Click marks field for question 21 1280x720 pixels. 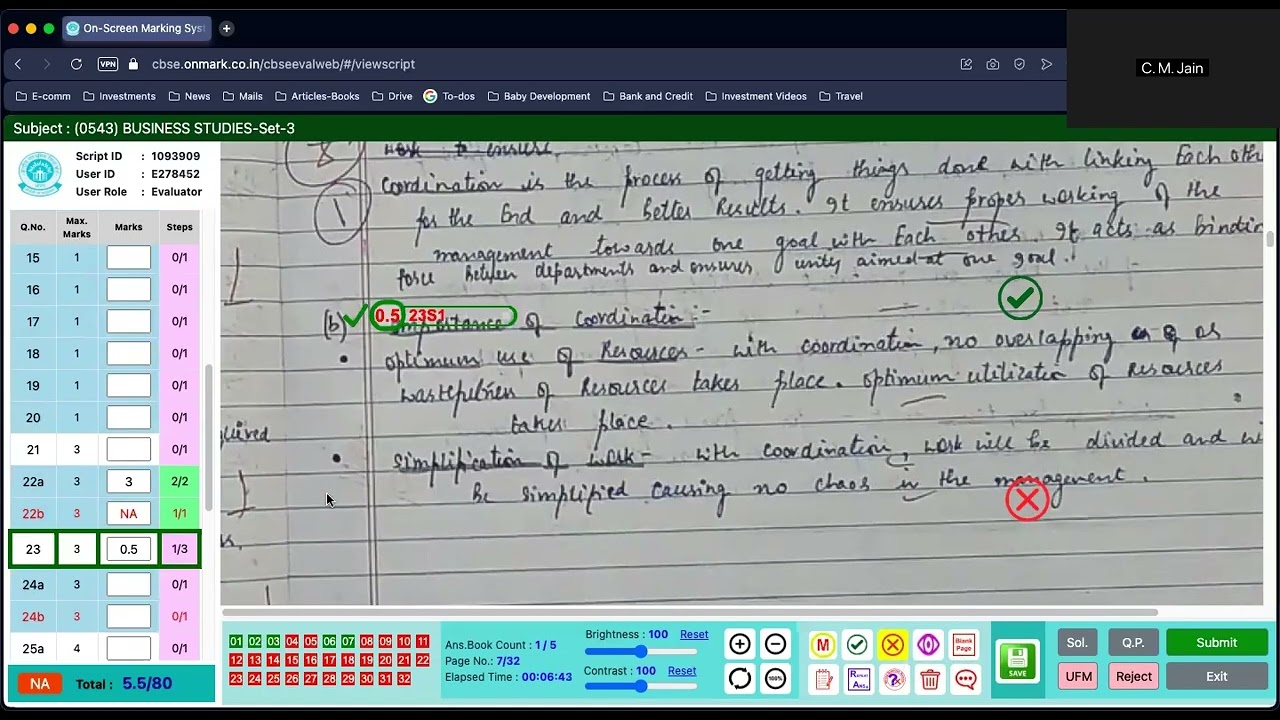point(129,450)
